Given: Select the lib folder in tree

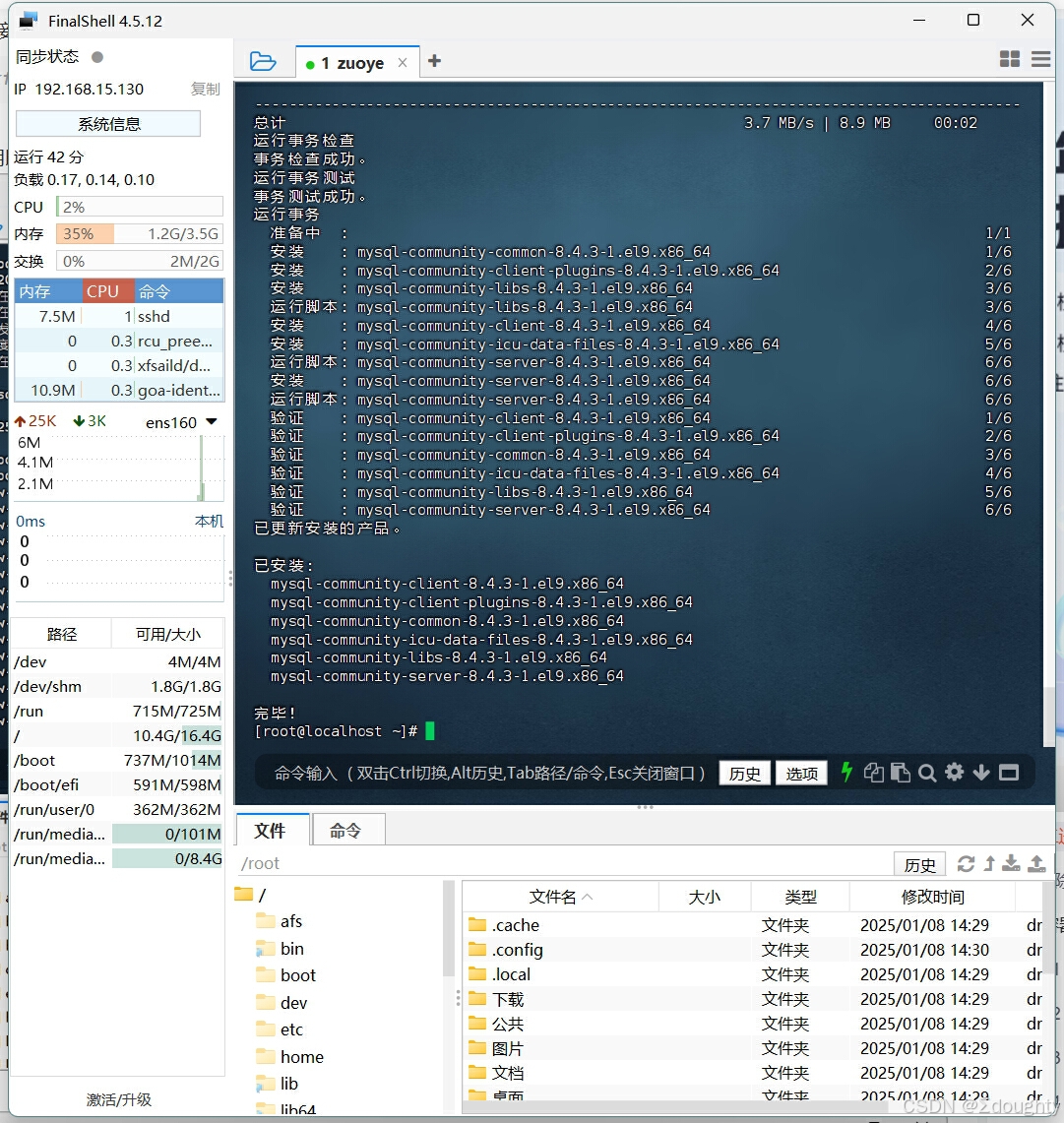Looking at the screenshot, I should tap(278, 1084).
